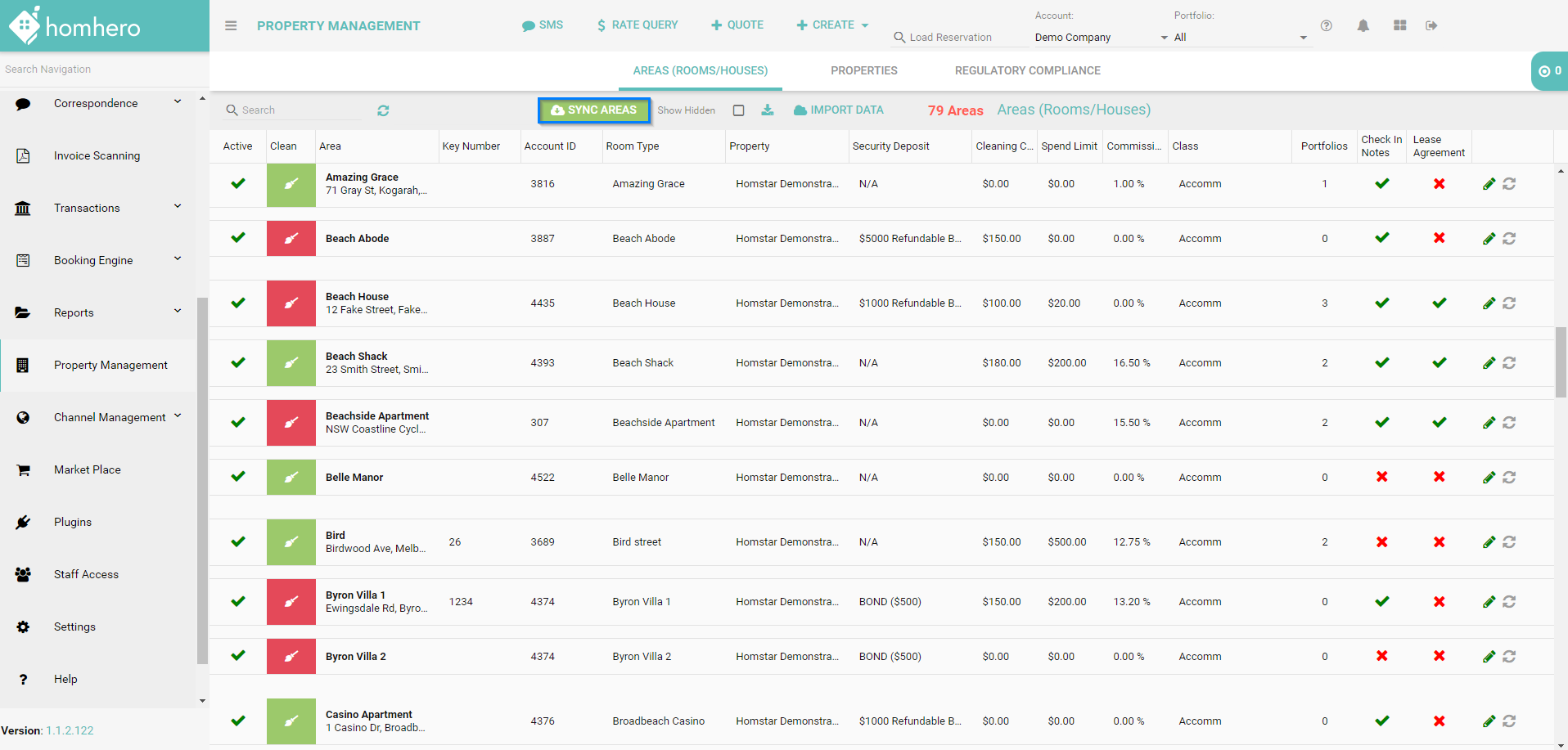Toggle the Show Hidden checkbox

click(x=738, y=110)
